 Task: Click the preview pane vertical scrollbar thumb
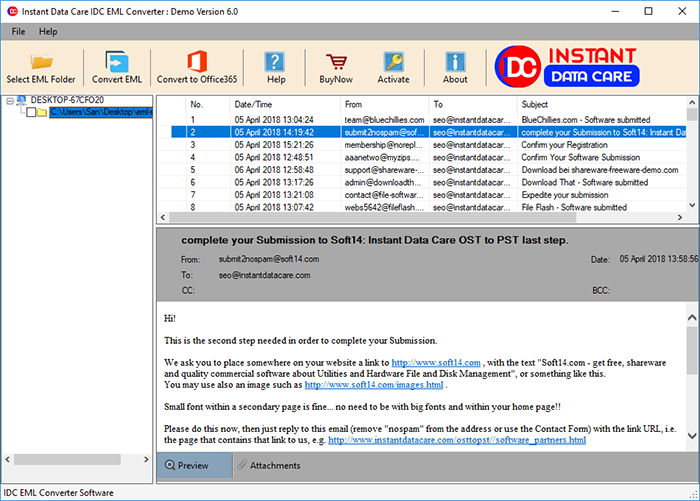click(x=692, y=350)
